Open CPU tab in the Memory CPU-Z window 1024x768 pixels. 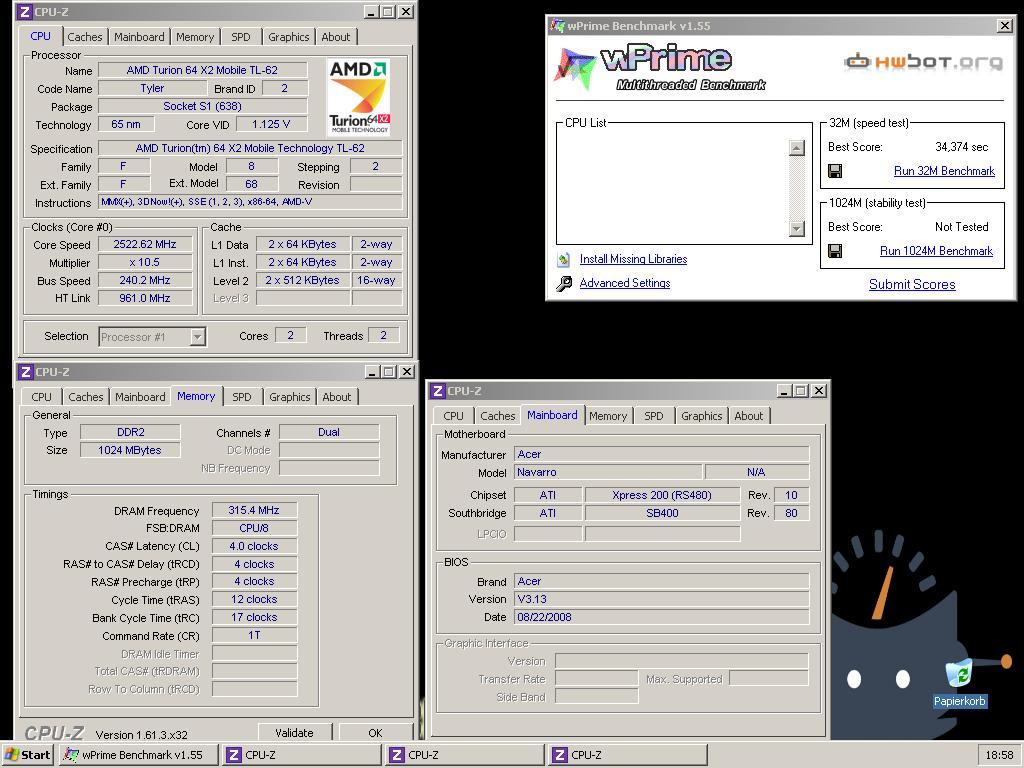pyautogui.click(x=41, y=397)
